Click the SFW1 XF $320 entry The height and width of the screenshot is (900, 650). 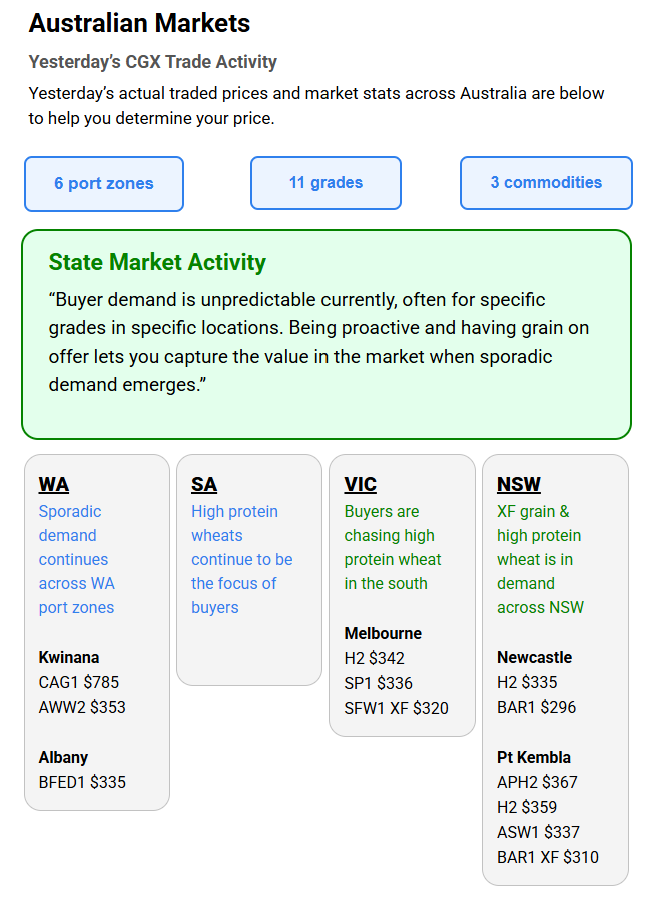tap(396, 708)
